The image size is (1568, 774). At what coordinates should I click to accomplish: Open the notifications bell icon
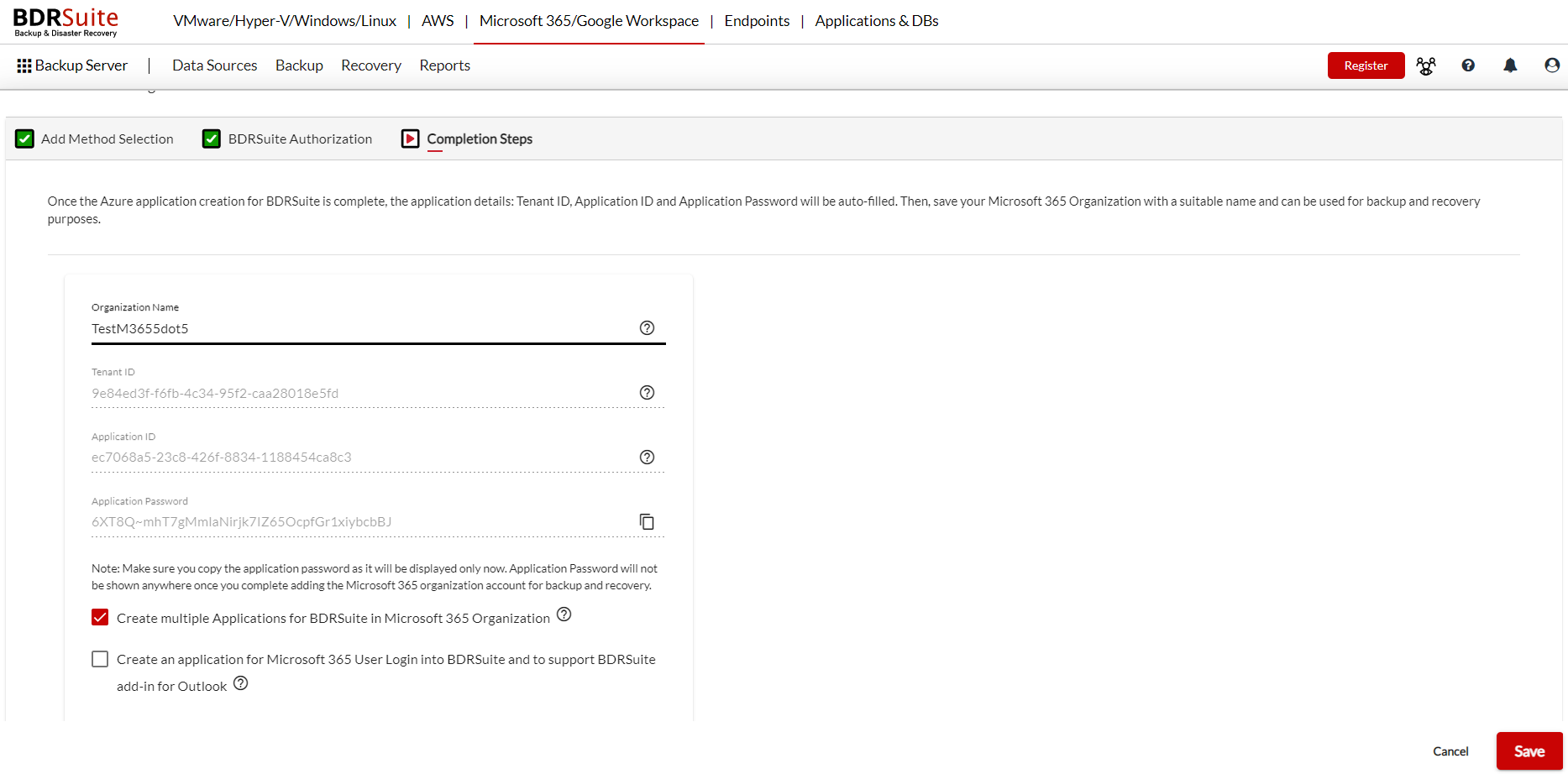[x=1510, y=65]
